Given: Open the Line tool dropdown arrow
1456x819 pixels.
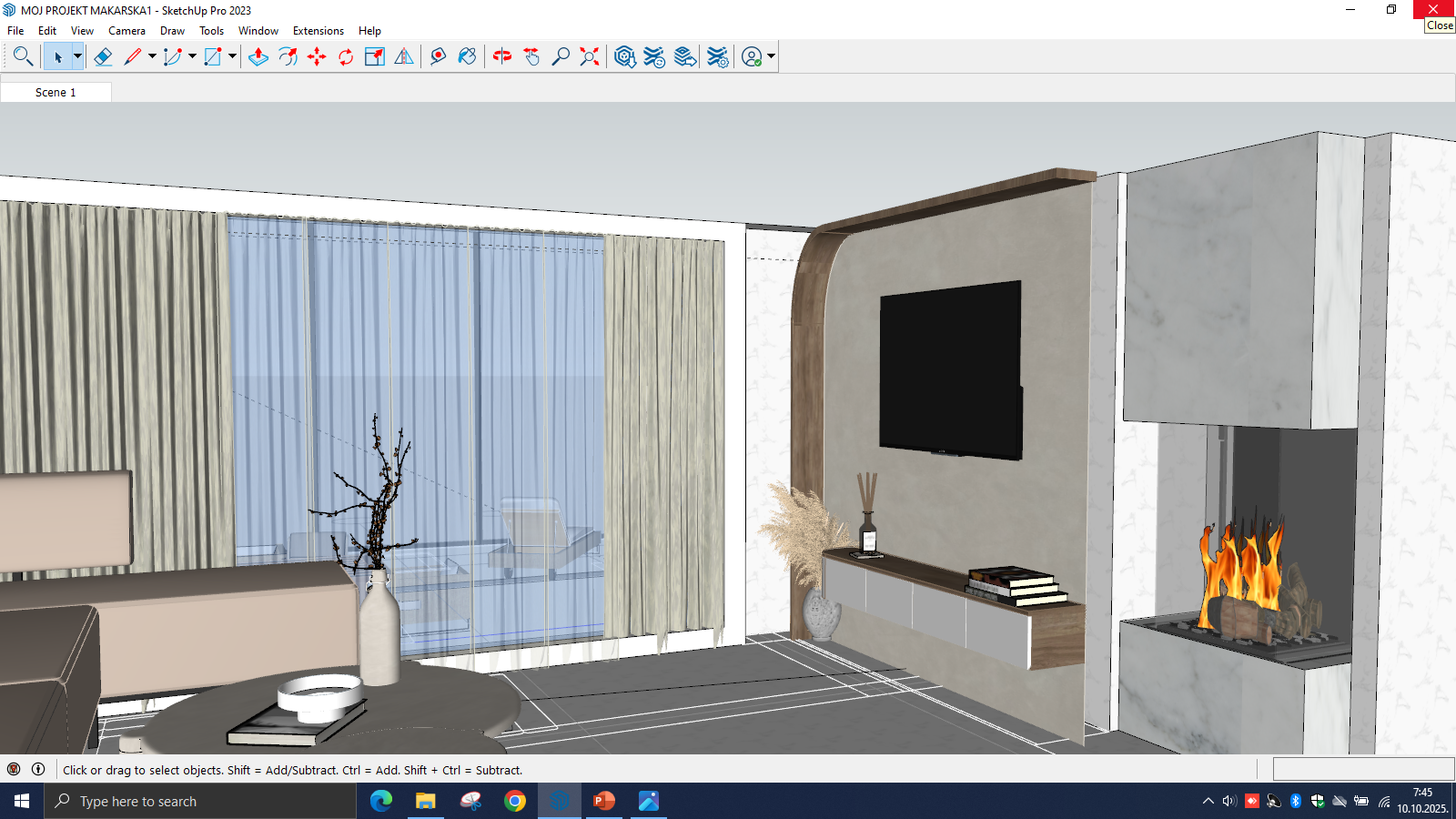Looking at the screenshot, I should [152, 56].
